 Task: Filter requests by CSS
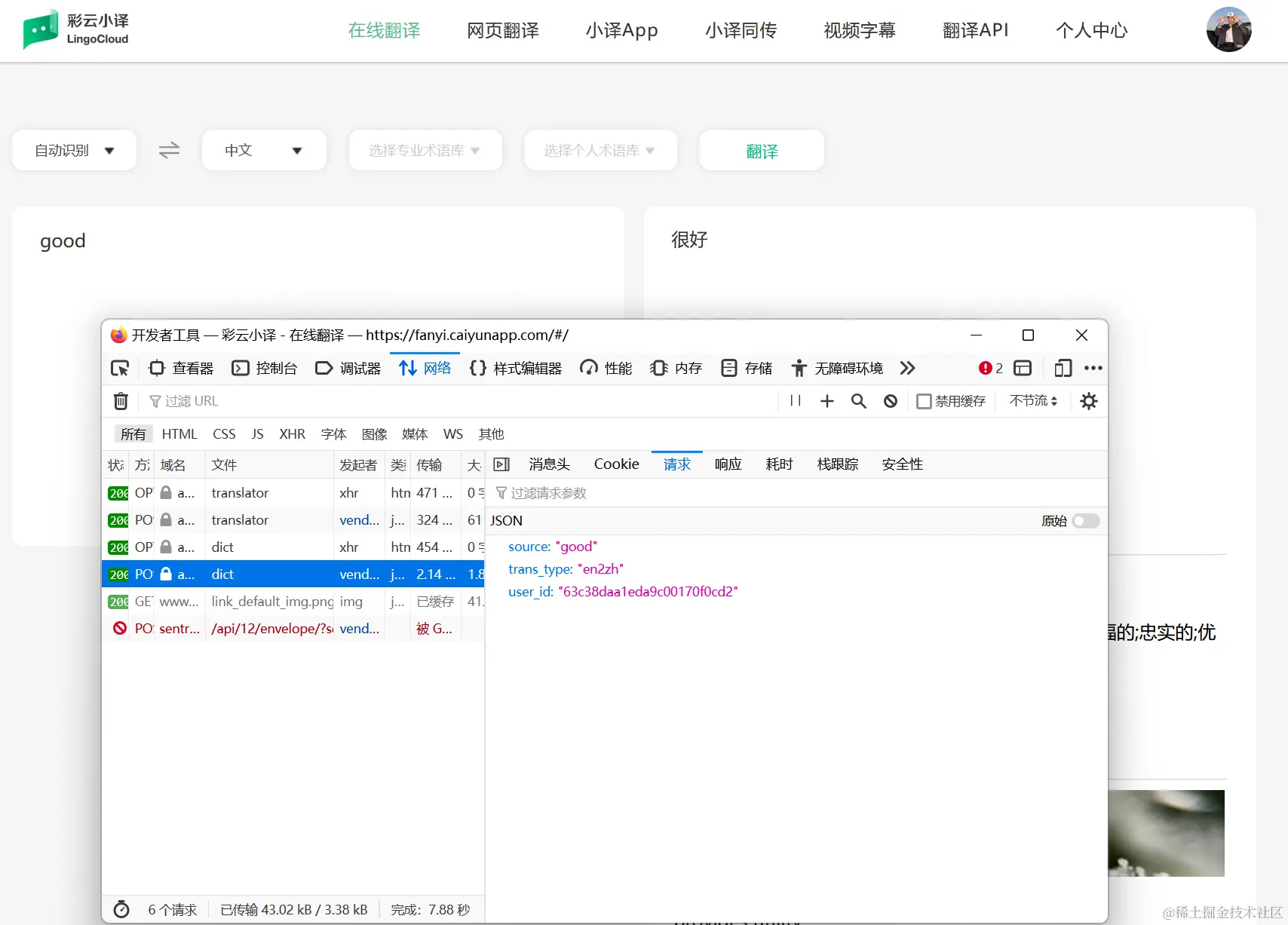click(224, 434)
